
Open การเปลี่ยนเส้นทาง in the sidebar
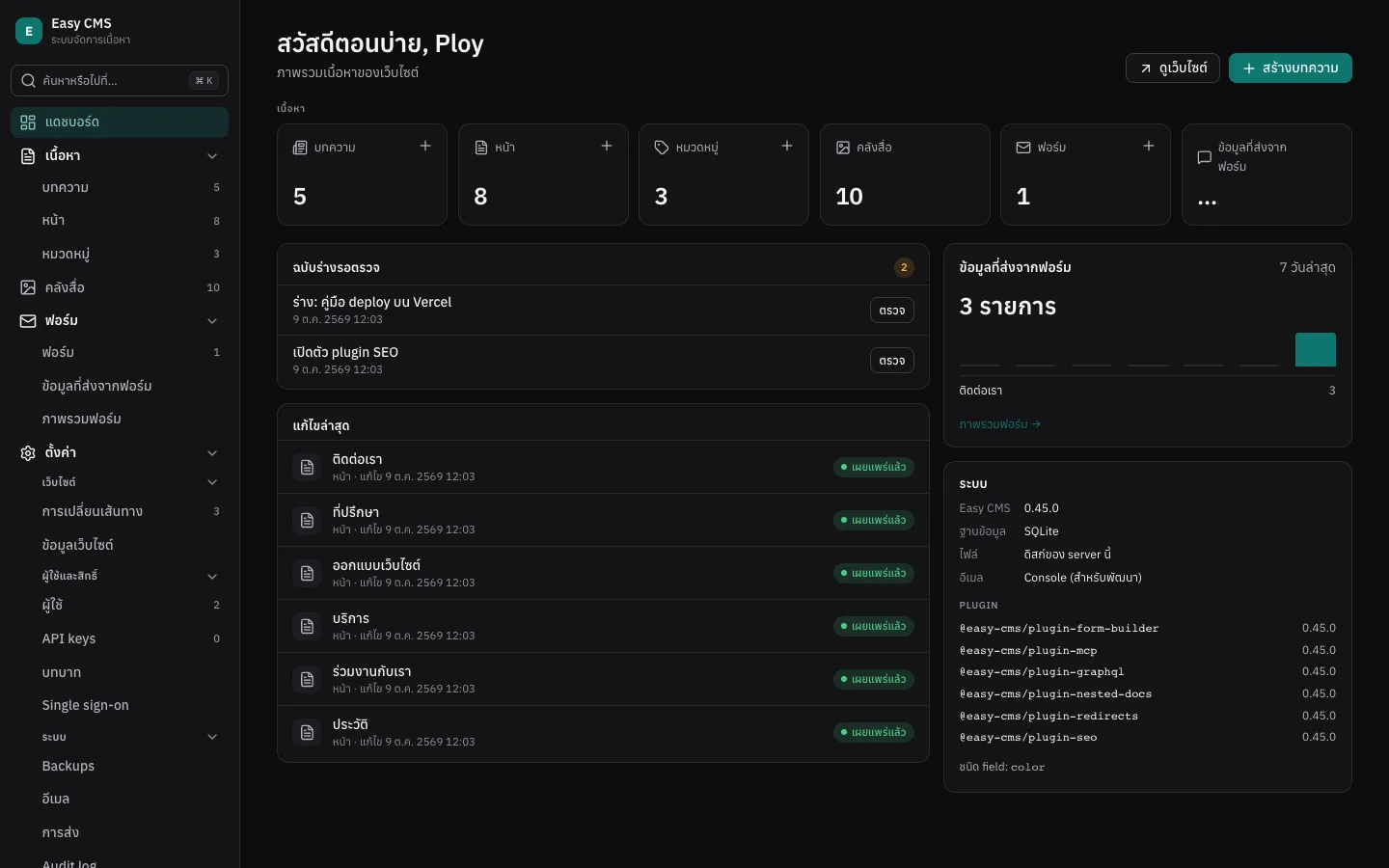tap(120, 511)
